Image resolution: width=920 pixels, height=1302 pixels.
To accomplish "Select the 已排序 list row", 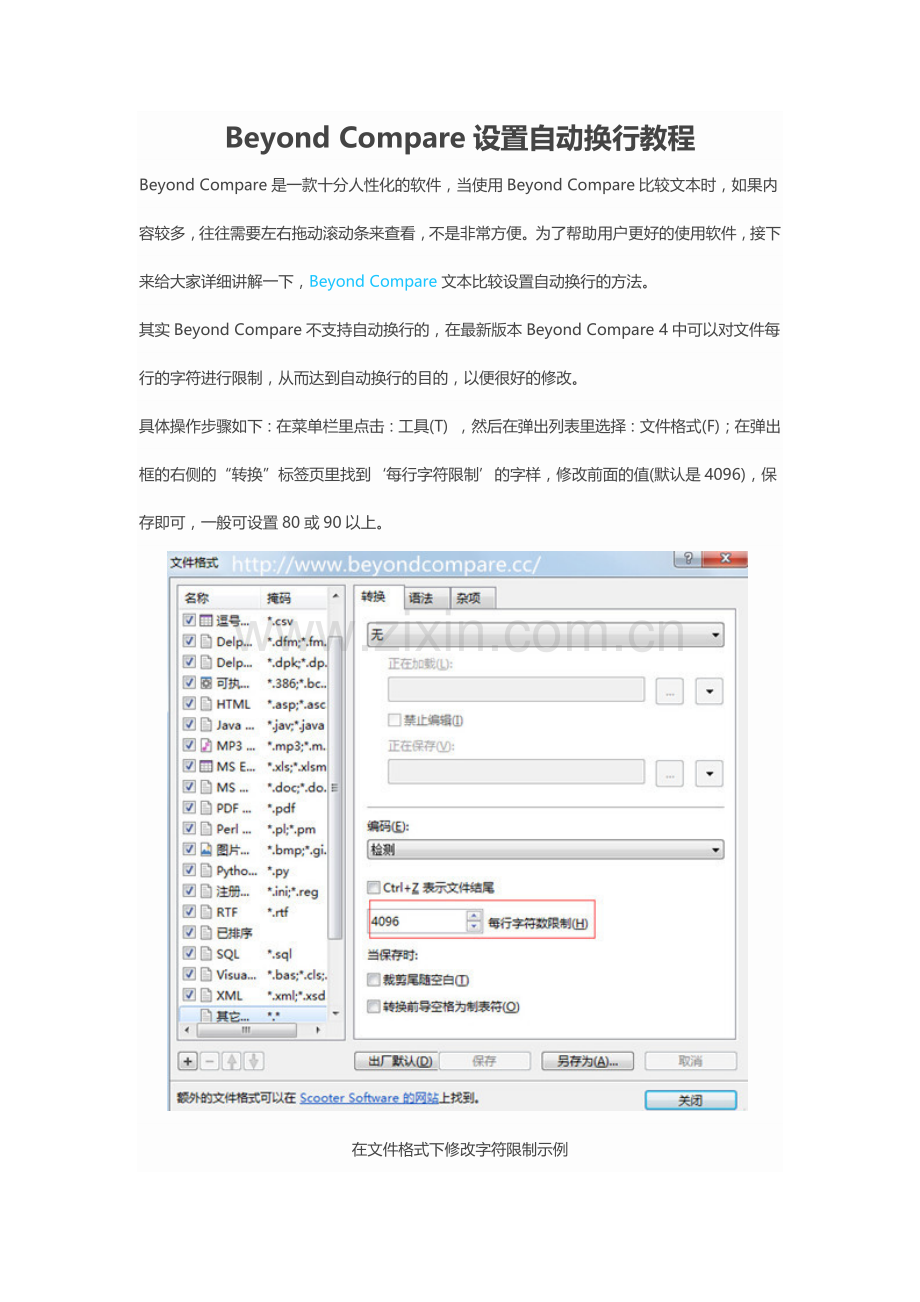I will click(x=254, y=933).
